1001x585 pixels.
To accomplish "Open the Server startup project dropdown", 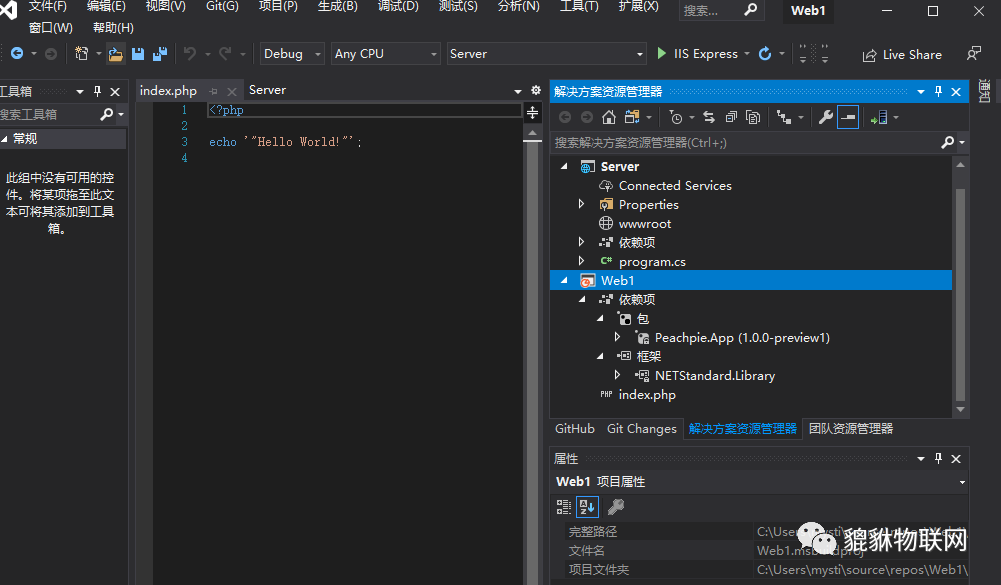I will tap(546, 54).
